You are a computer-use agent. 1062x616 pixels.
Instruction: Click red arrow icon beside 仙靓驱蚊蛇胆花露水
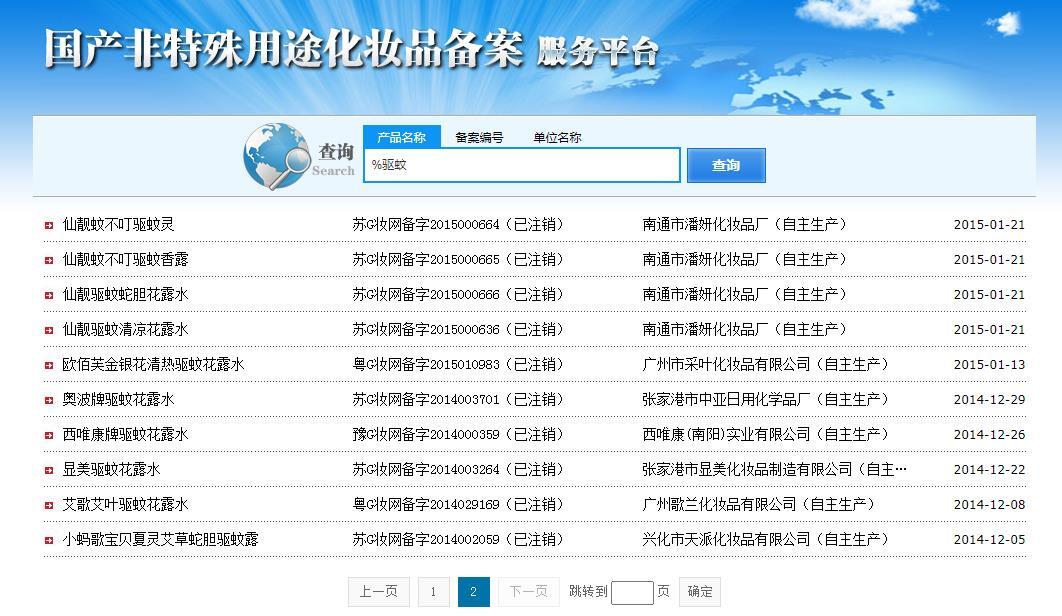click(49, 295)
